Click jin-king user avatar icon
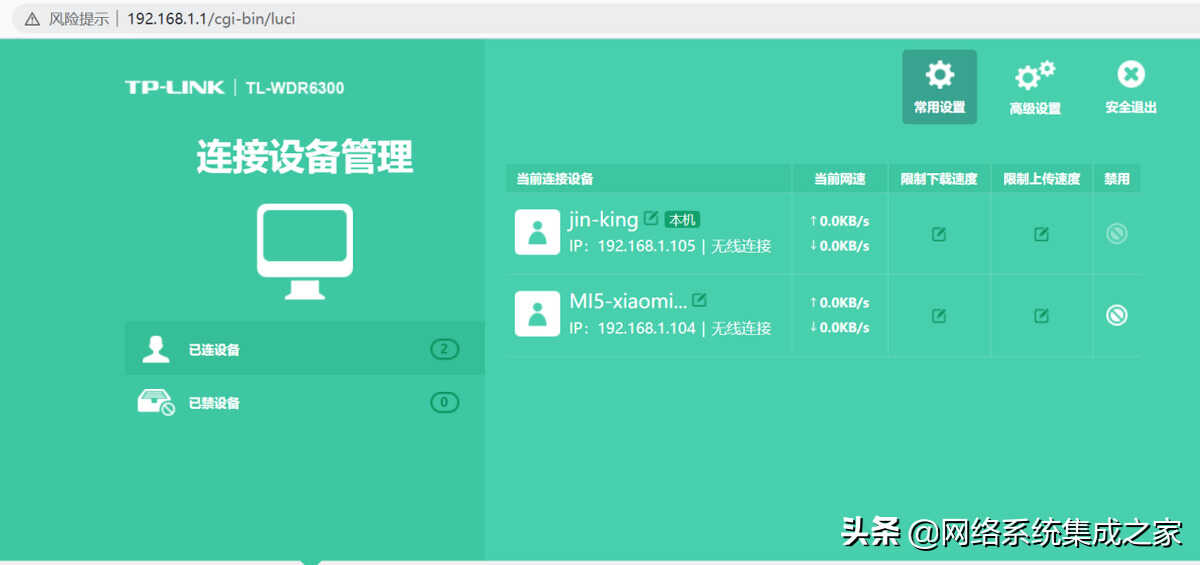 point(537,232)
